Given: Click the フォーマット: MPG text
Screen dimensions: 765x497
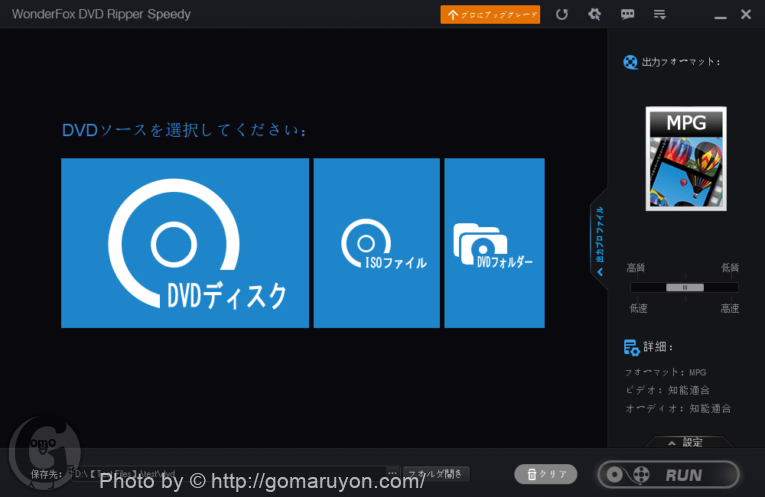Looking at the screenshot, I should tap(665, 373).
